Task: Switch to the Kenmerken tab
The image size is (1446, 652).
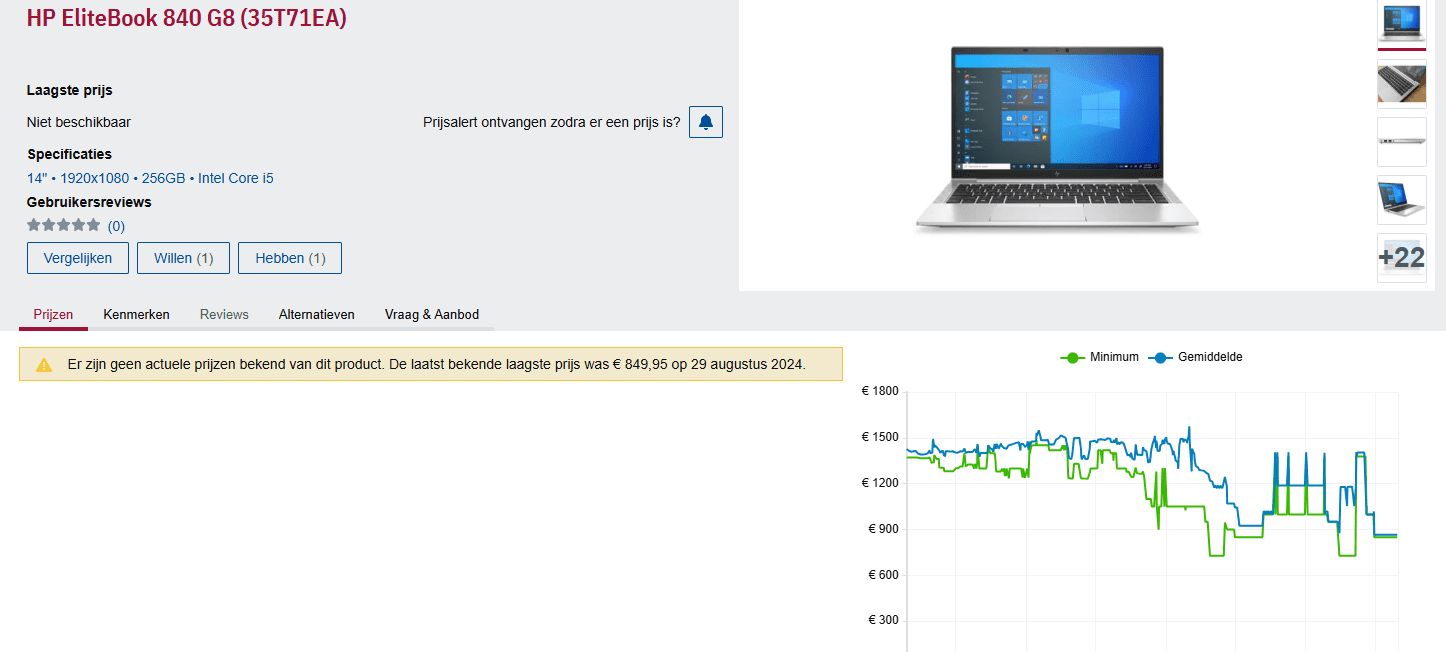Action: 136,314
